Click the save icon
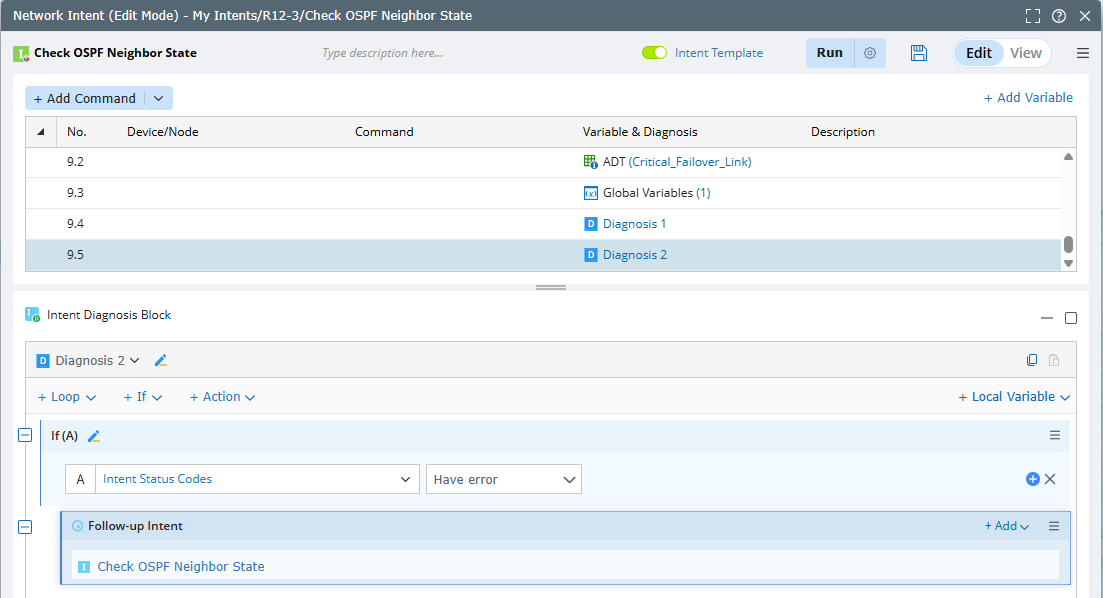The width and height of the screenshot is (1103, 598). point(919,53)
